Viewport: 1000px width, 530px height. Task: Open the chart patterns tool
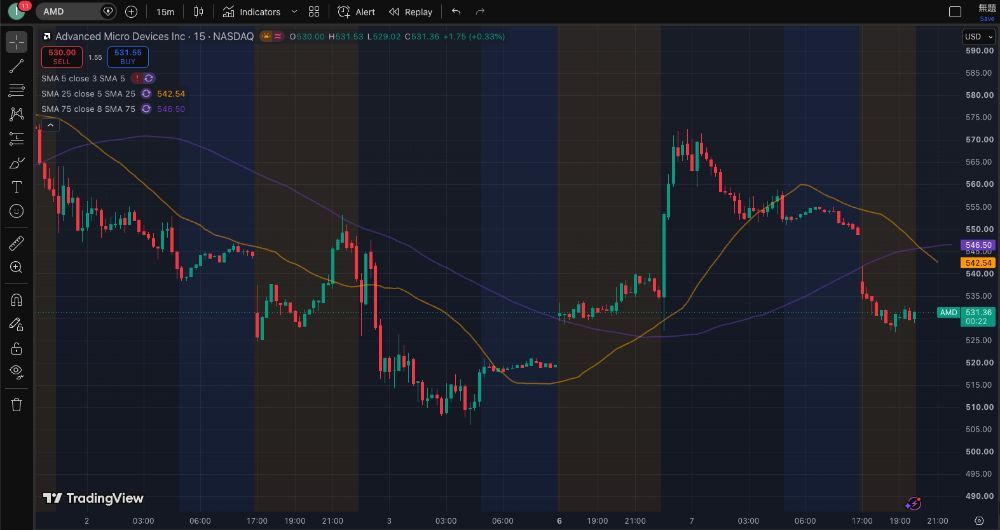(17, 114)
